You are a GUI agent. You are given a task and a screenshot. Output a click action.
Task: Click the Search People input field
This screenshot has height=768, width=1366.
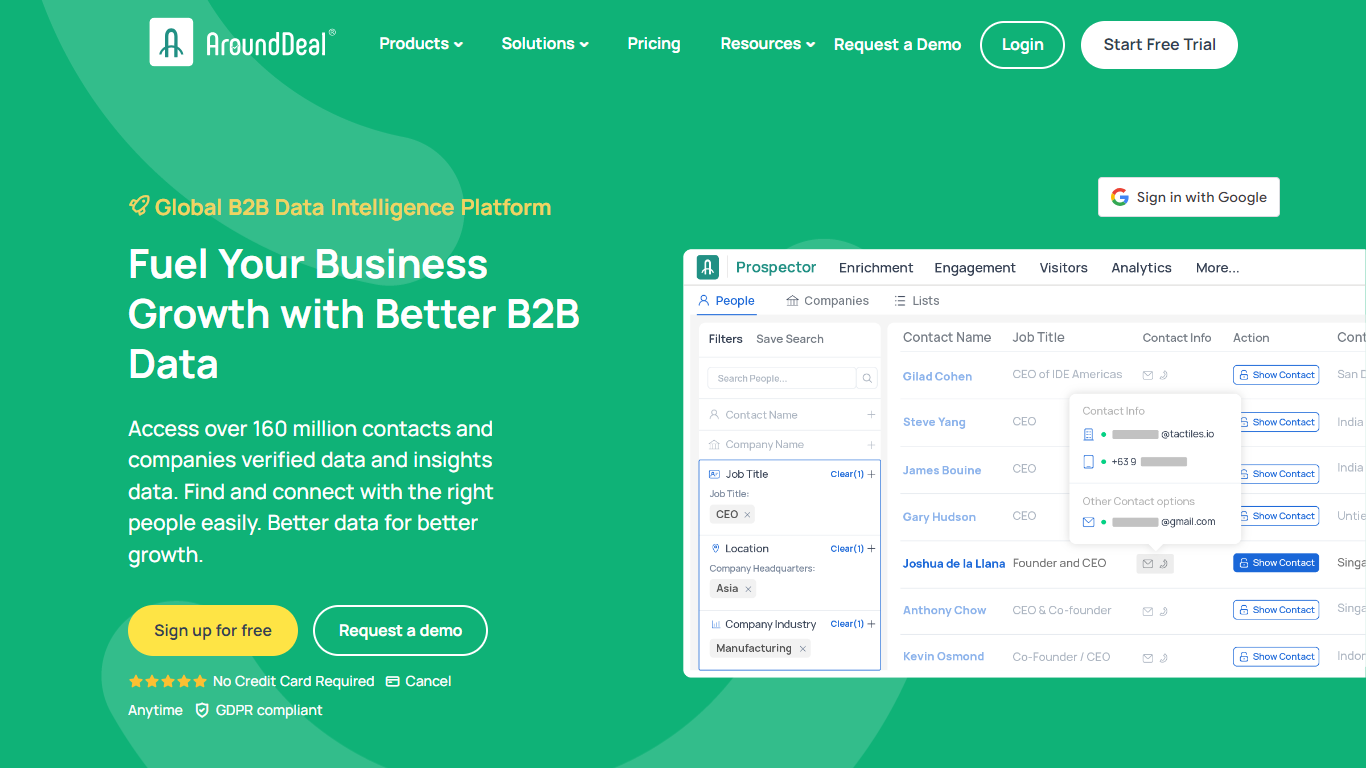pos(781,378)
